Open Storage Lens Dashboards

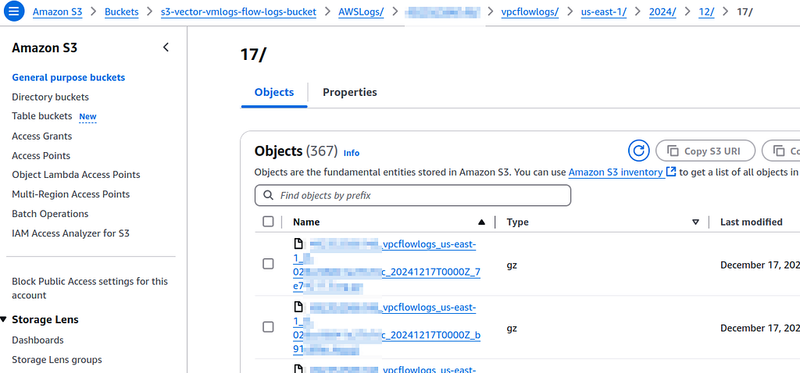[x=38, y=340]
